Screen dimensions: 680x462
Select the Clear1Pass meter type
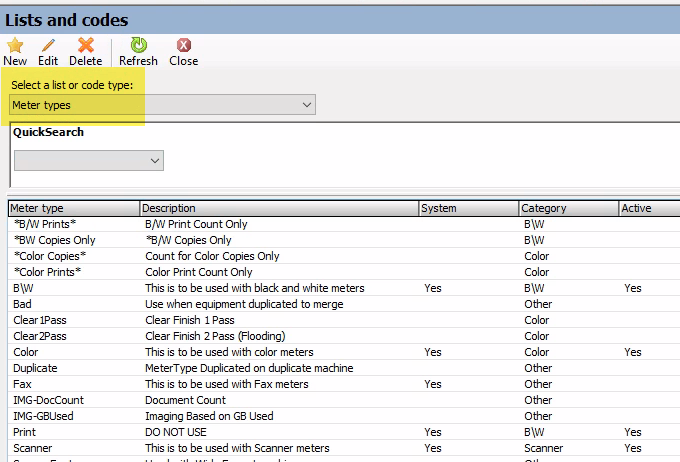coord(40,320)
